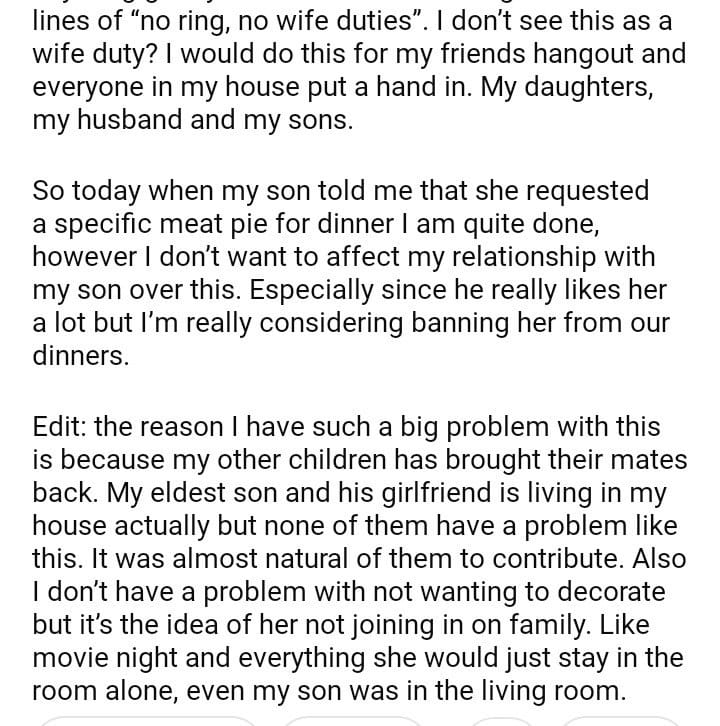720x726 pixels.
Task: Click the first pill button below the post
Action: 147,720
